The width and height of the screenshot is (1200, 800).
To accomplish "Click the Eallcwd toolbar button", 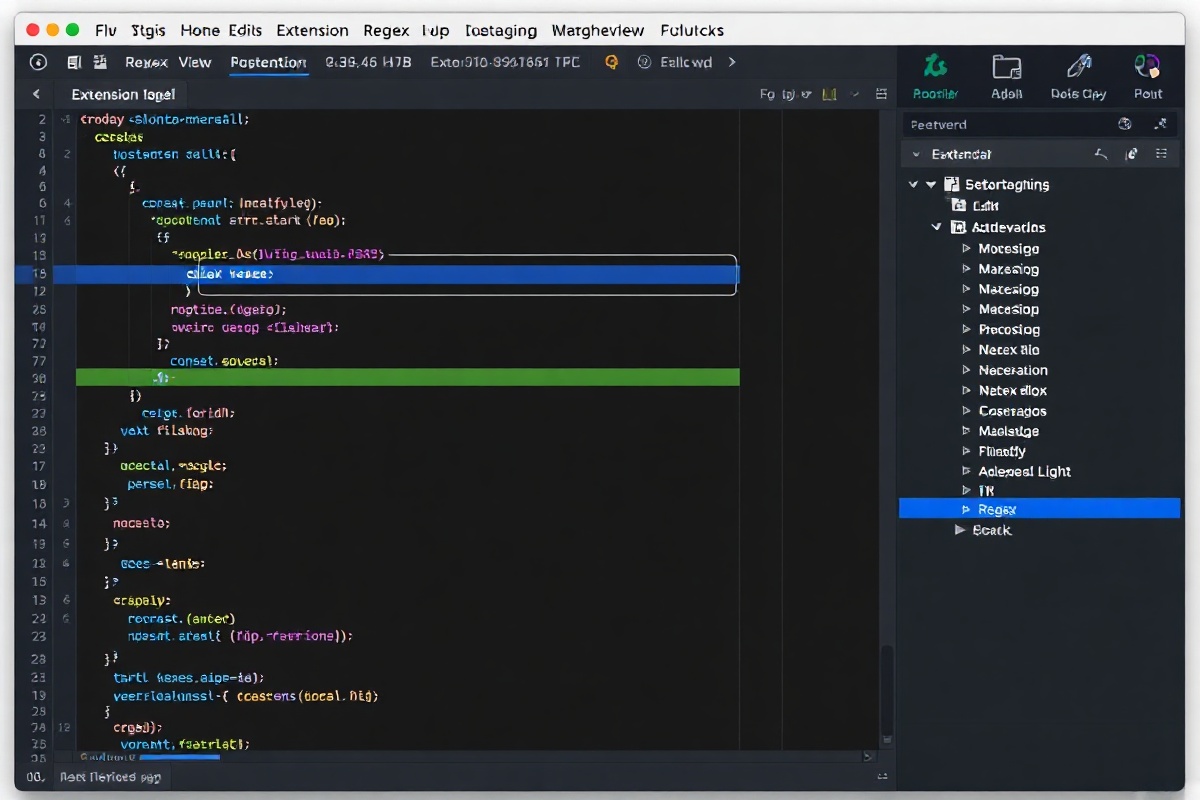I will [686, 62].
